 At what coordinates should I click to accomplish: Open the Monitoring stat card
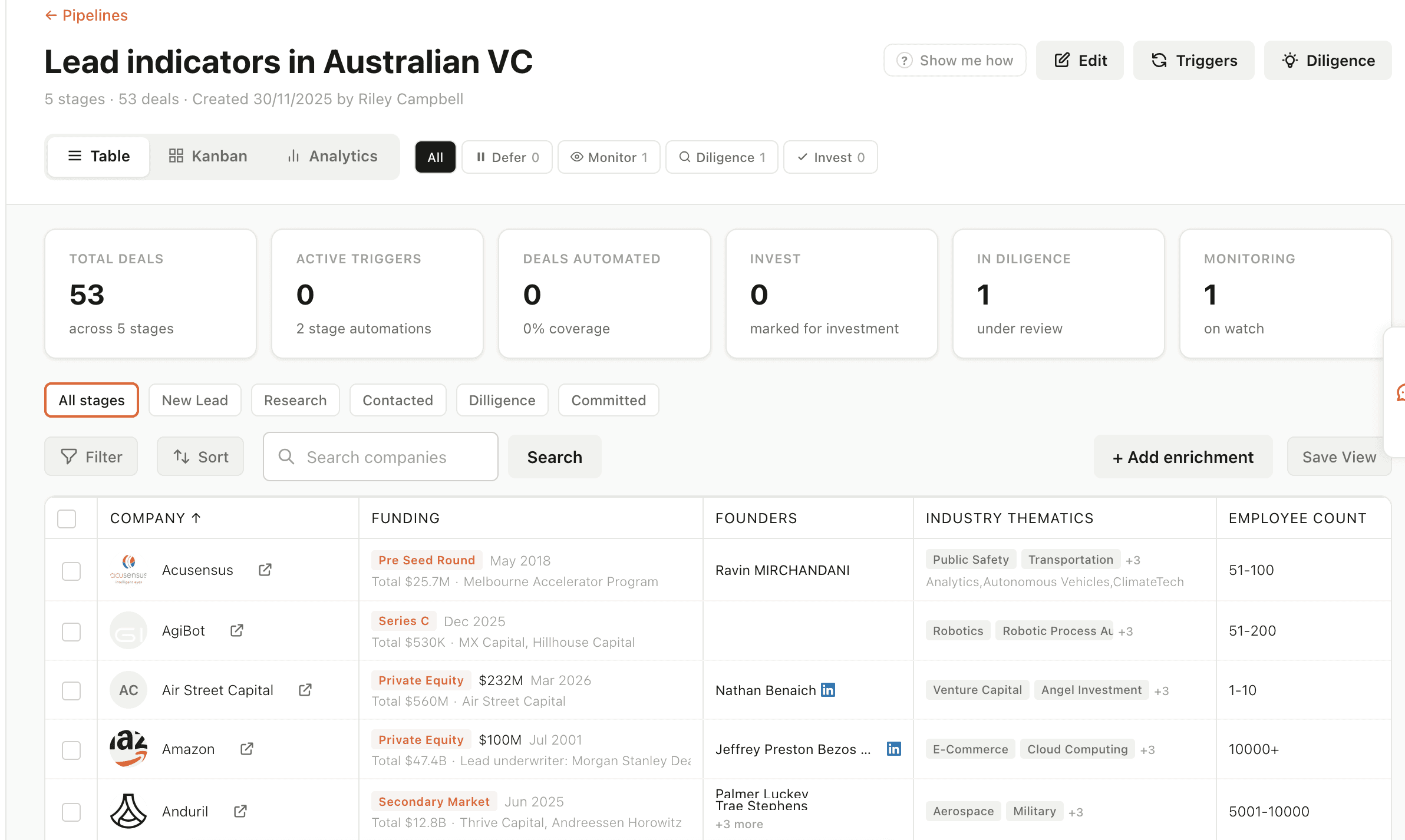tap(1285, 293)
